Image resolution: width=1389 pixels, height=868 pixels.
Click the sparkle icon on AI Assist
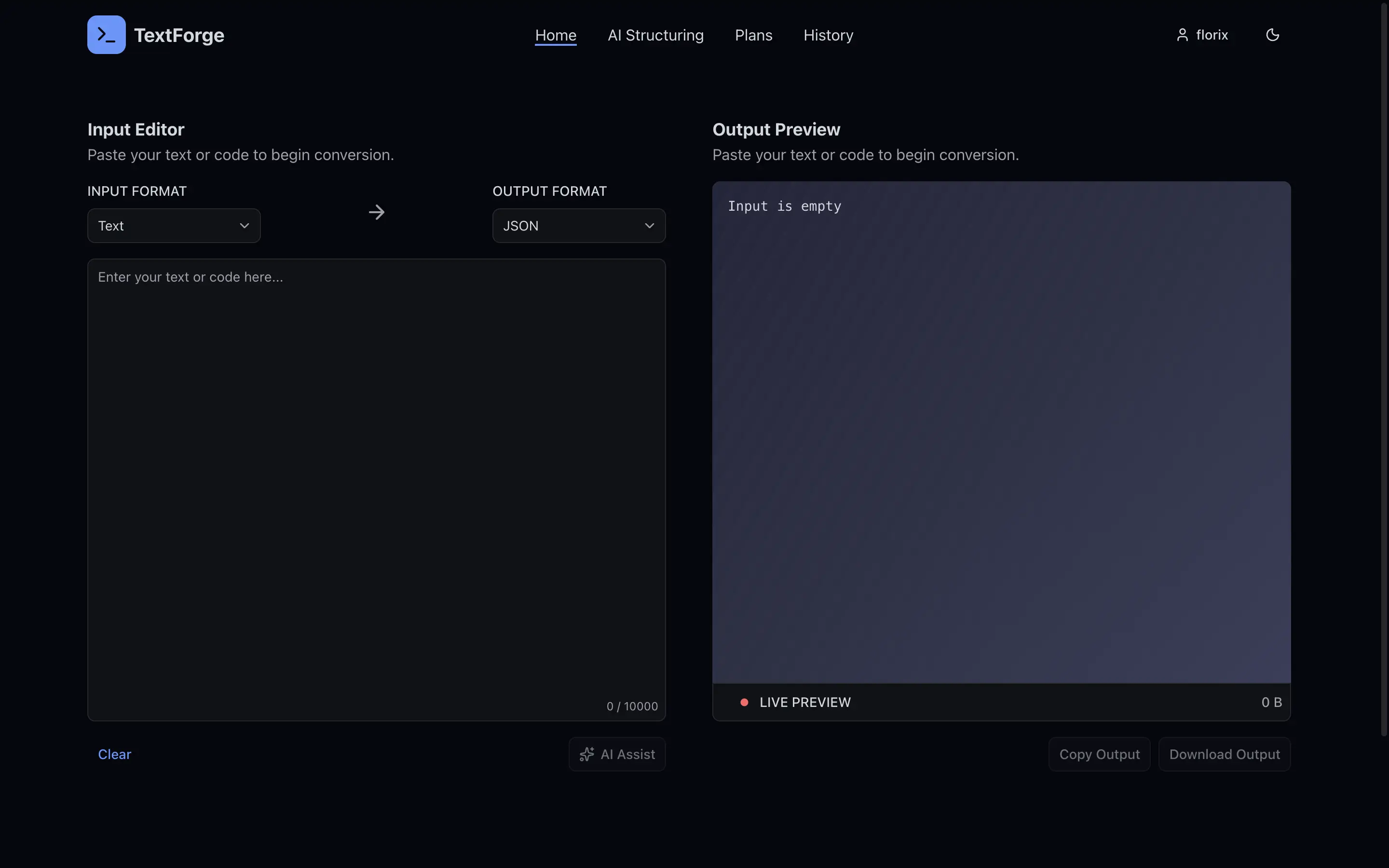(x=586, y=754)
